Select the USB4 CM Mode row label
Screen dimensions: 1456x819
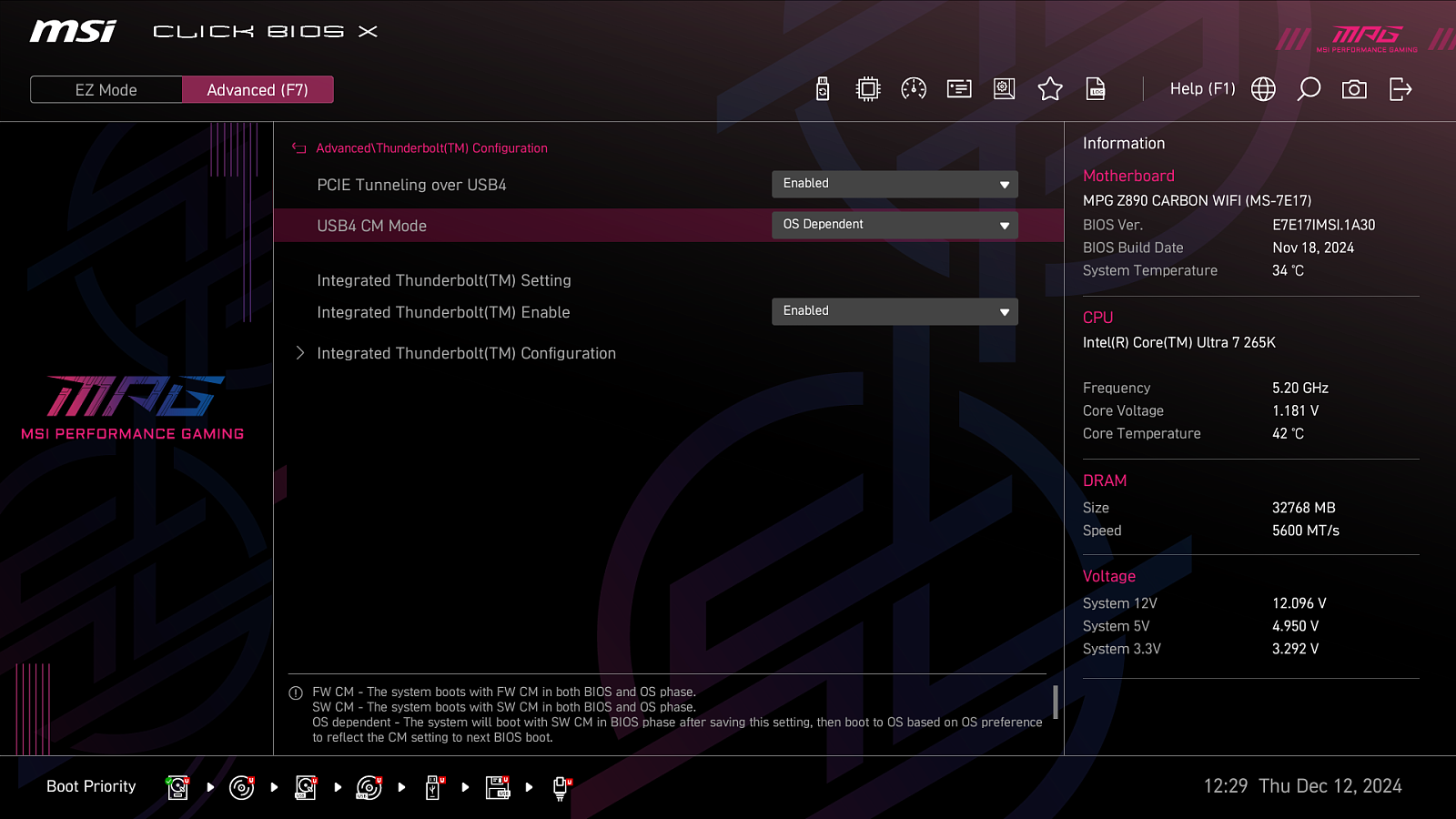[x=371, y=226]
